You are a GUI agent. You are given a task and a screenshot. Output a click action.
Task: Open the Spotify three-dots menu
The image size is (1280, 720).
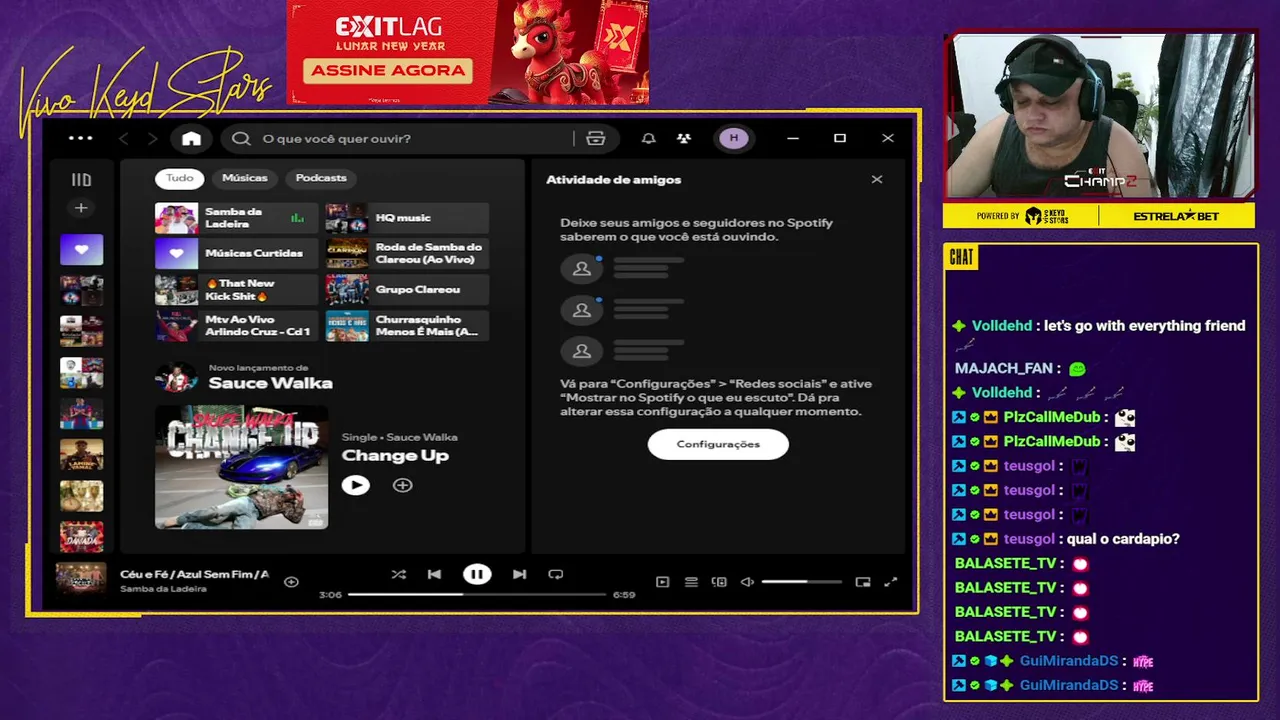click(x=81, y=138)
